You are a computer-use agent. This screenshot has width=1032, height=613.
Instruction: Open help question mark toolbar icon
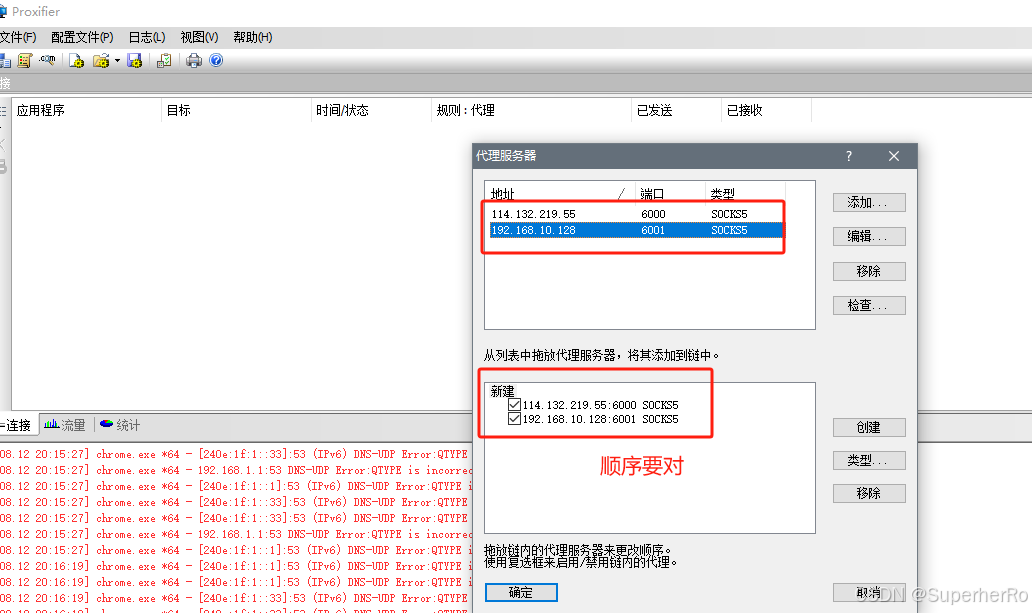pos(216,61)
